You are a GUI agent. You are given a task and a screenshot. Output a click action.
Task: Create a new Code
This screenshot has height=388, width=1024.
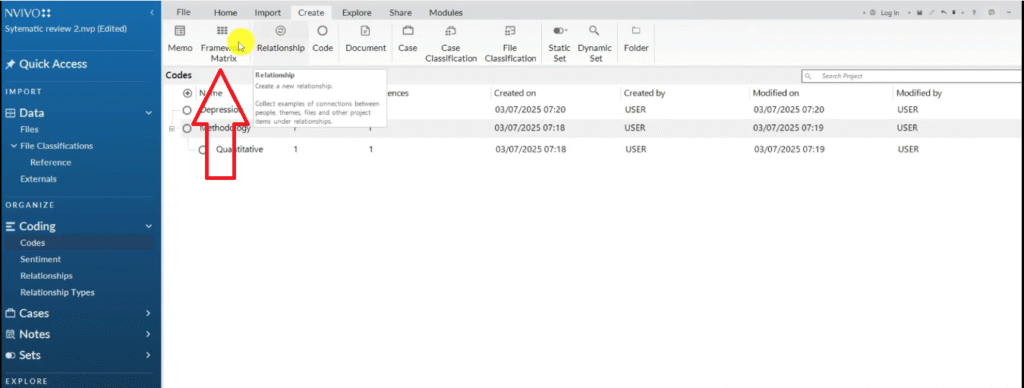323,39
